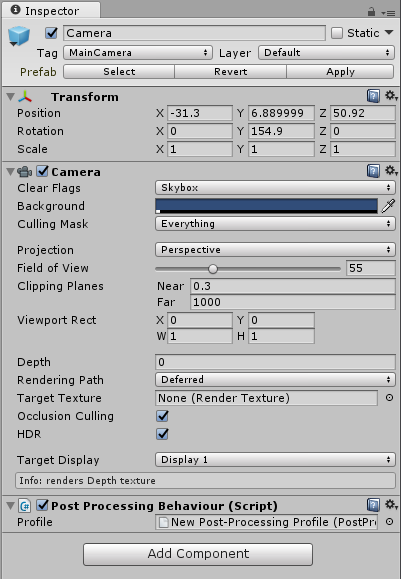The image size is (401, 579).
Task: Disable the Post Processing Behaviour script checkbox
Action: pyautogui.click(x=42, y=505)
